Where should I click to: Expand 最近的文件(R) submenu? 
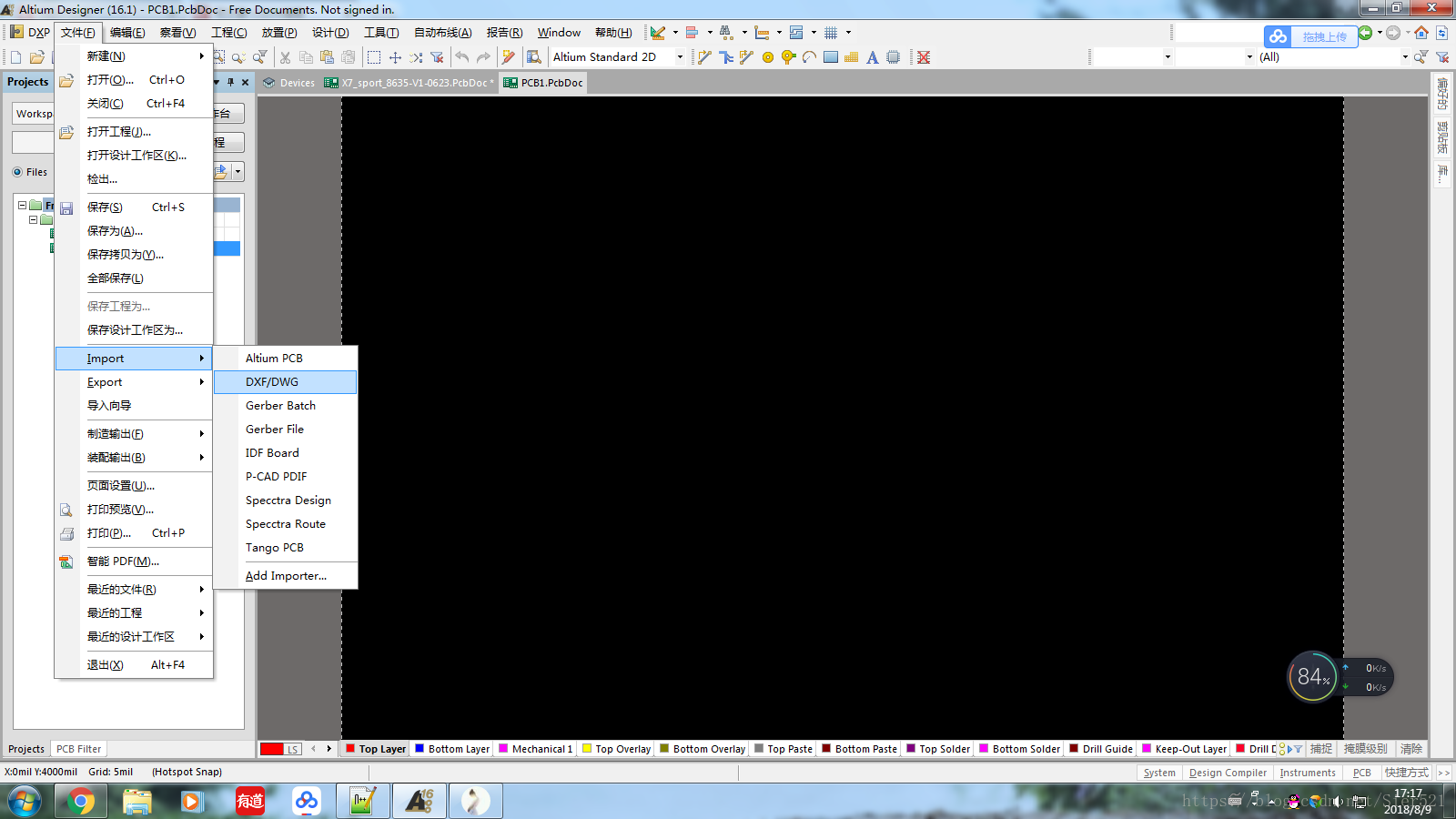pos(134,590)
